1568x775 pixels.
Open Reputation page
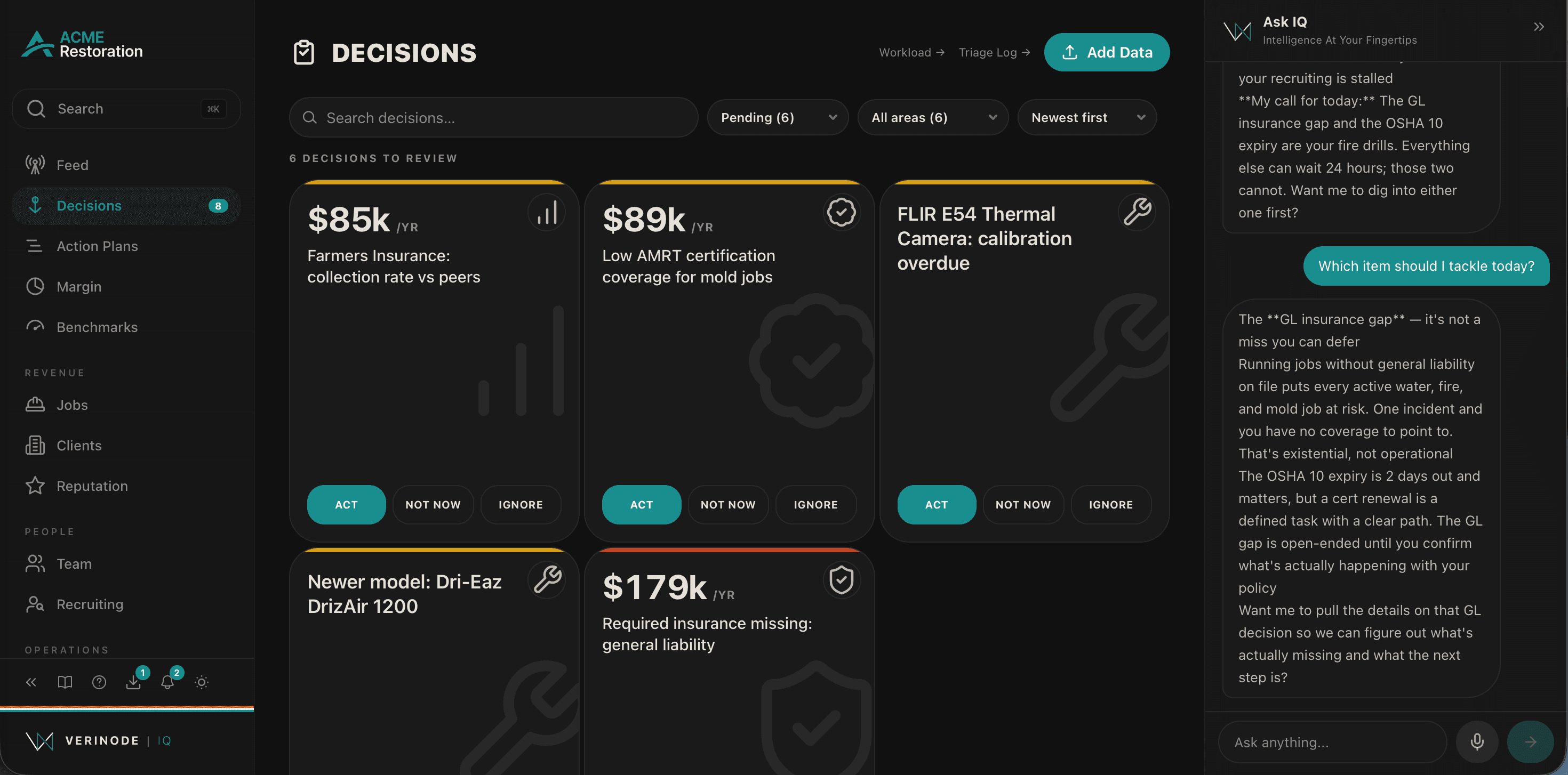pyautogui.click(x=126, y=486)
